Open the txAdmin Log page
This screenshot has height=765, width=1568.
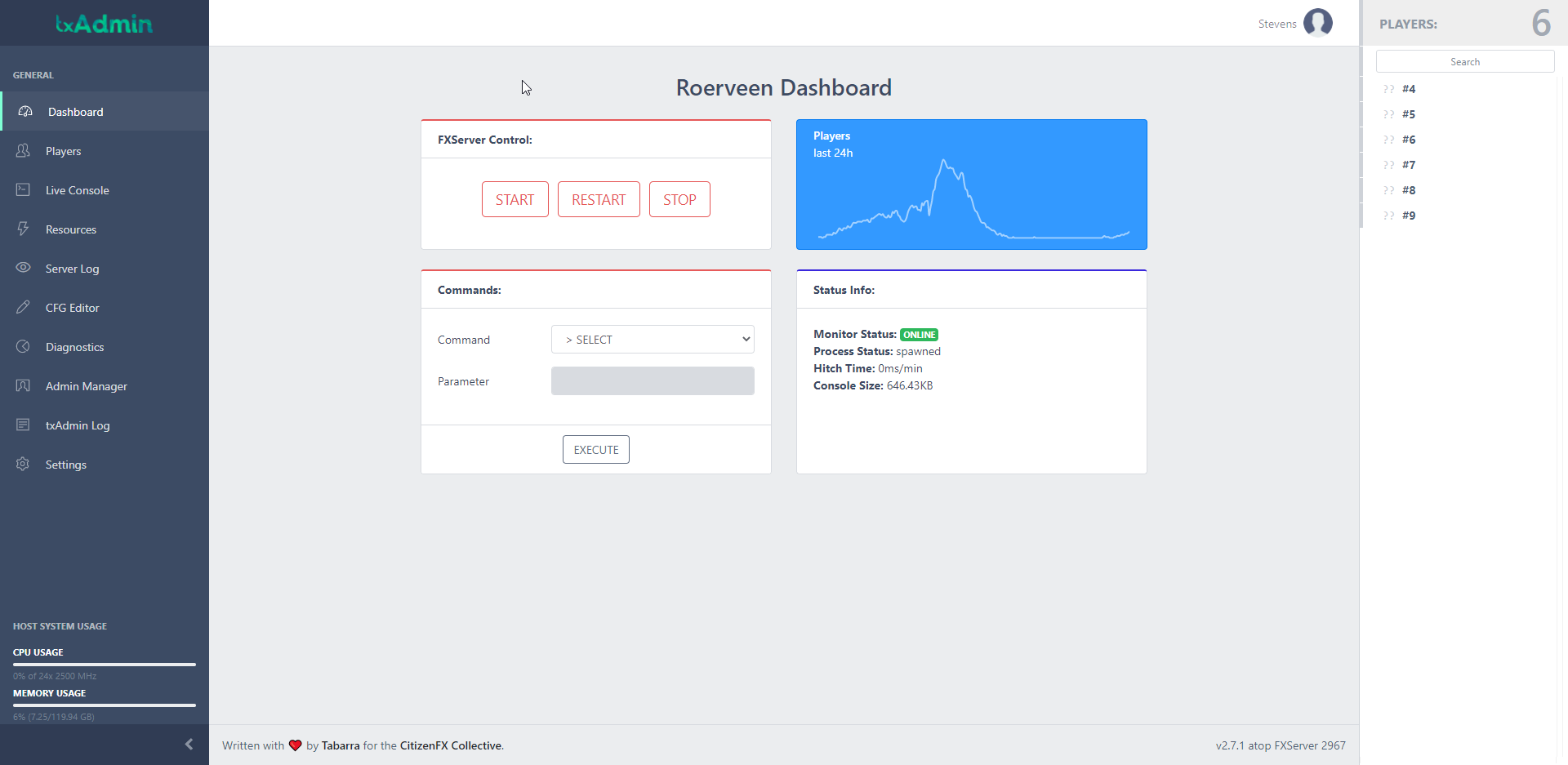(77, 425)
